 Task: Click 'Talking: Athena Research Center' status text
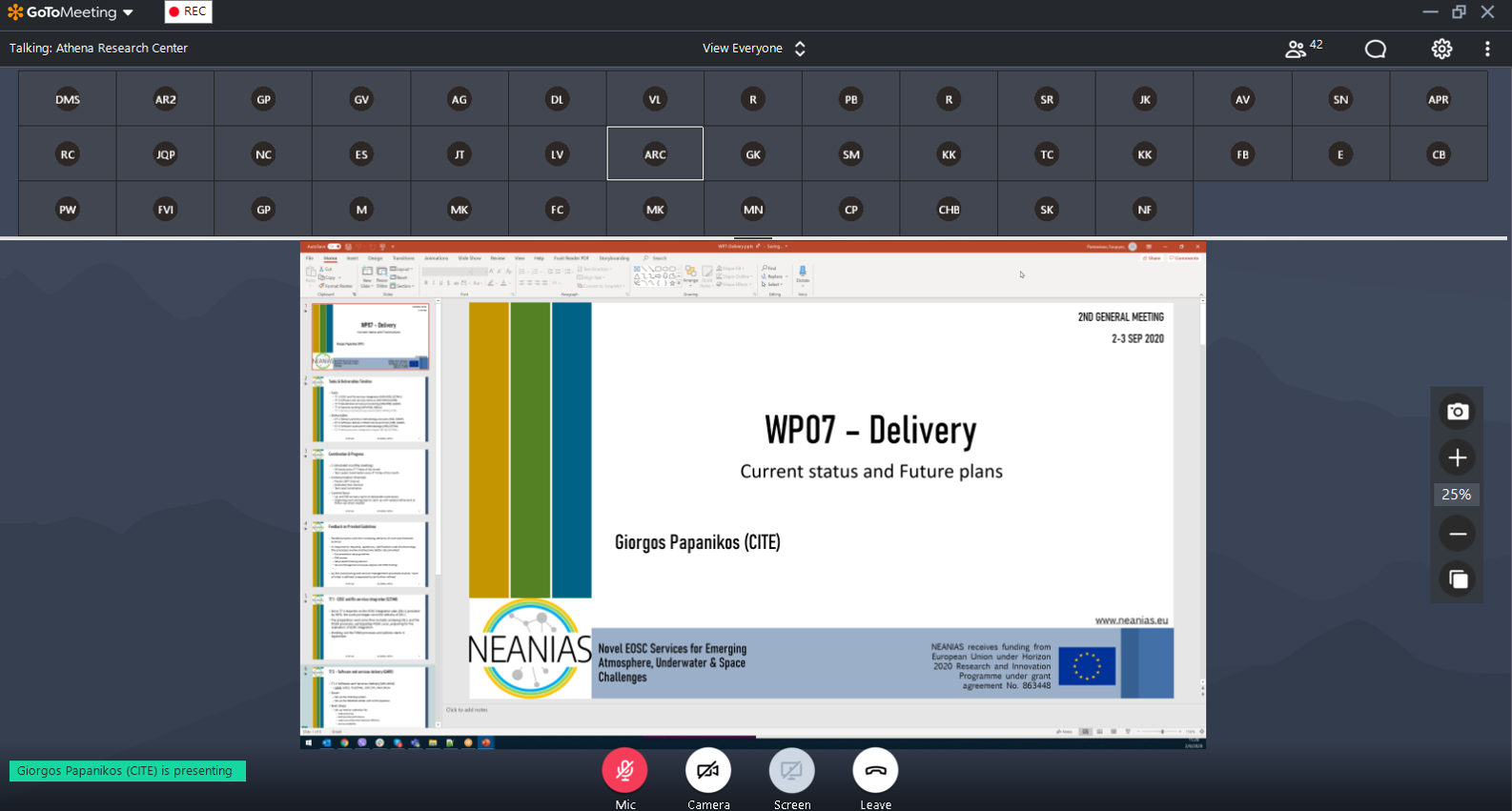[x=98, y=48]
